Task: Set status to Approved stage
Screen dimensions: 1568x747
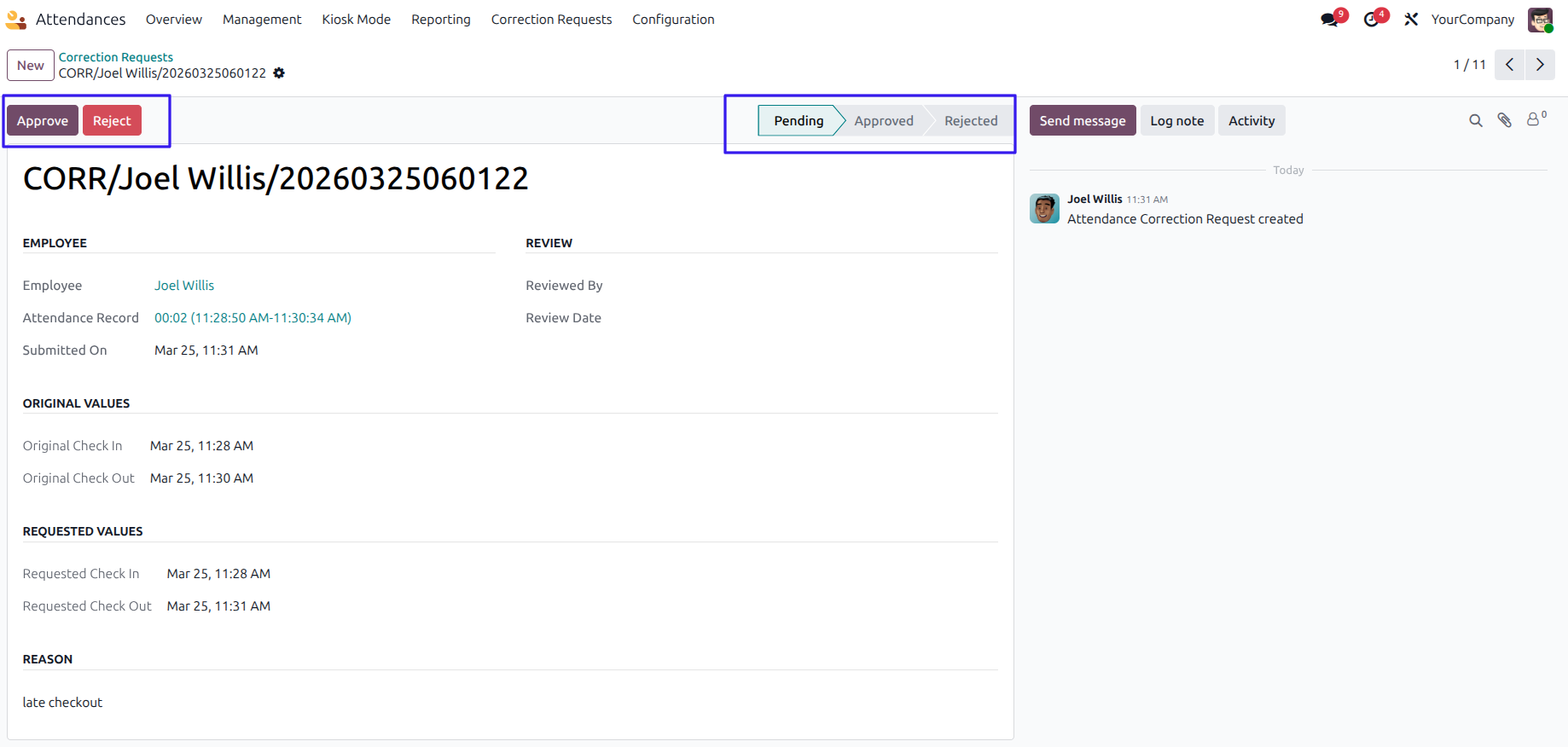Action: (884, 121)
